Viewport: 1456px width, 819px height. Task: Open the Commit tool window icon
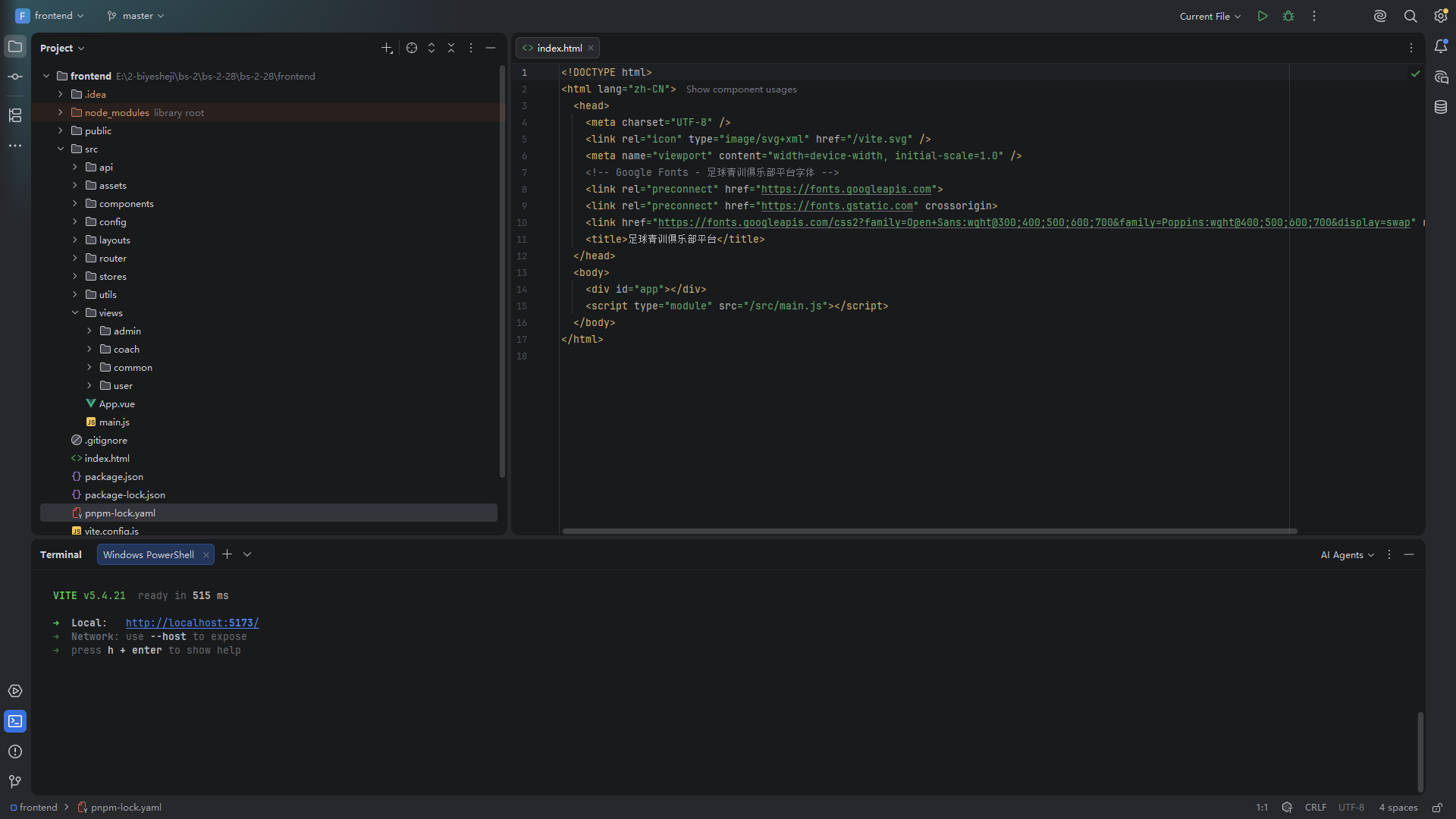click(15, 77)
